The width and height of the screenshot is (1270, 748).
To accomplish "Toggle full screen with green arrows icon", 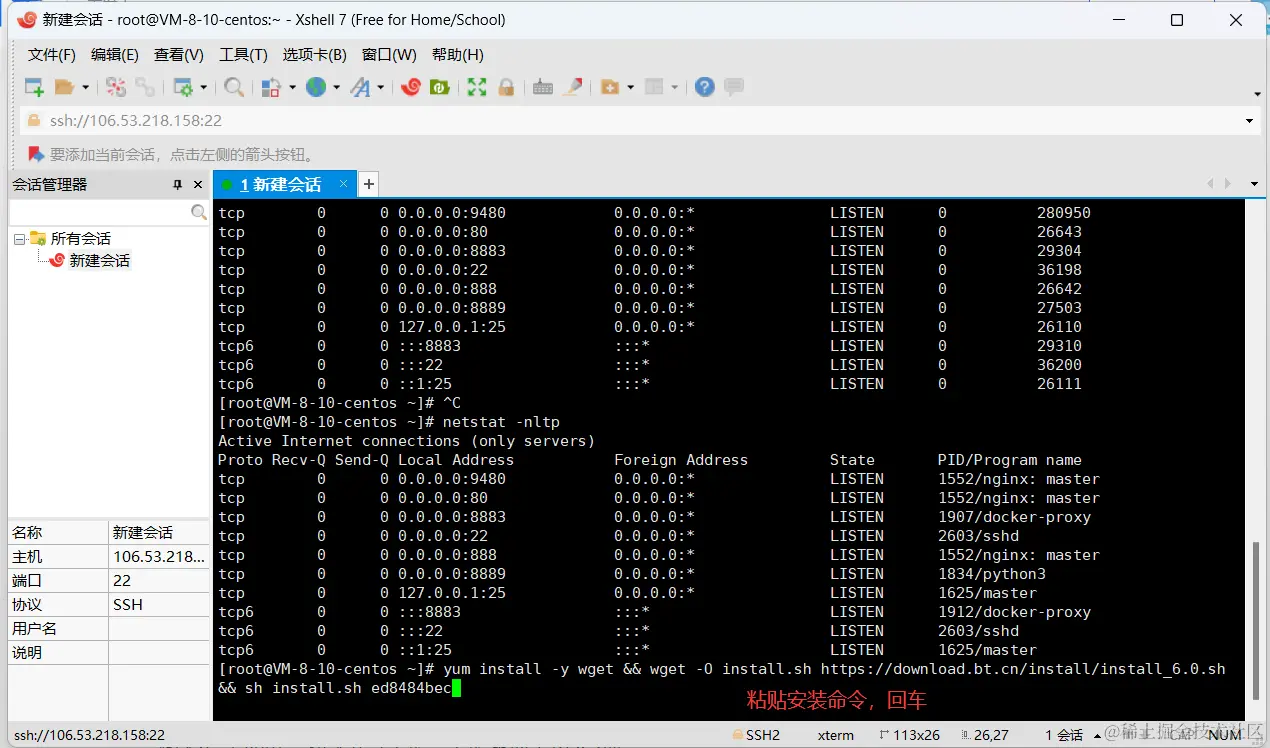I will (x=477, y=87).
